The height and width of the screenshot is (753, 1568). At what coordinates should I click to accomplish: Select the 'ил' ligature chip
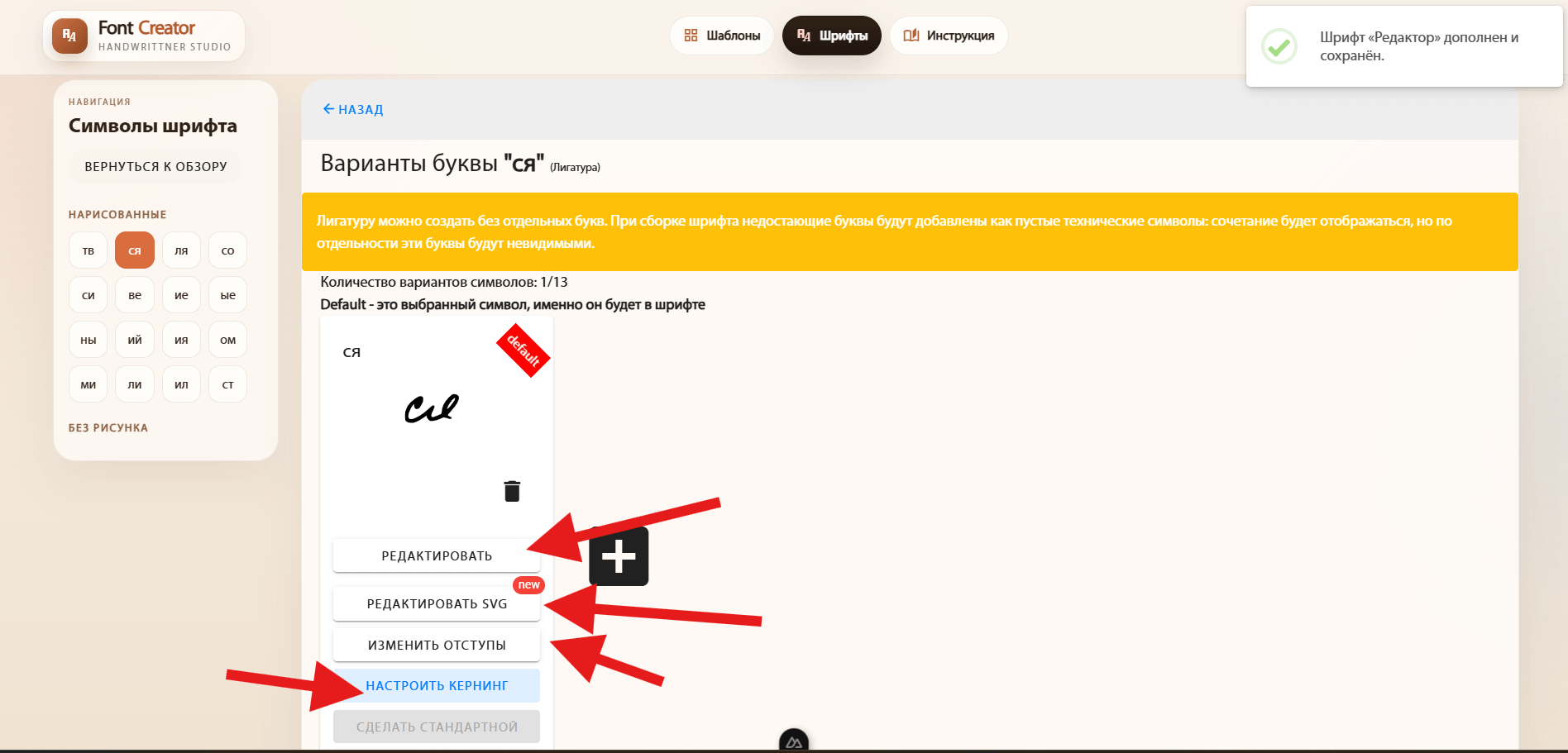(181, 384)
